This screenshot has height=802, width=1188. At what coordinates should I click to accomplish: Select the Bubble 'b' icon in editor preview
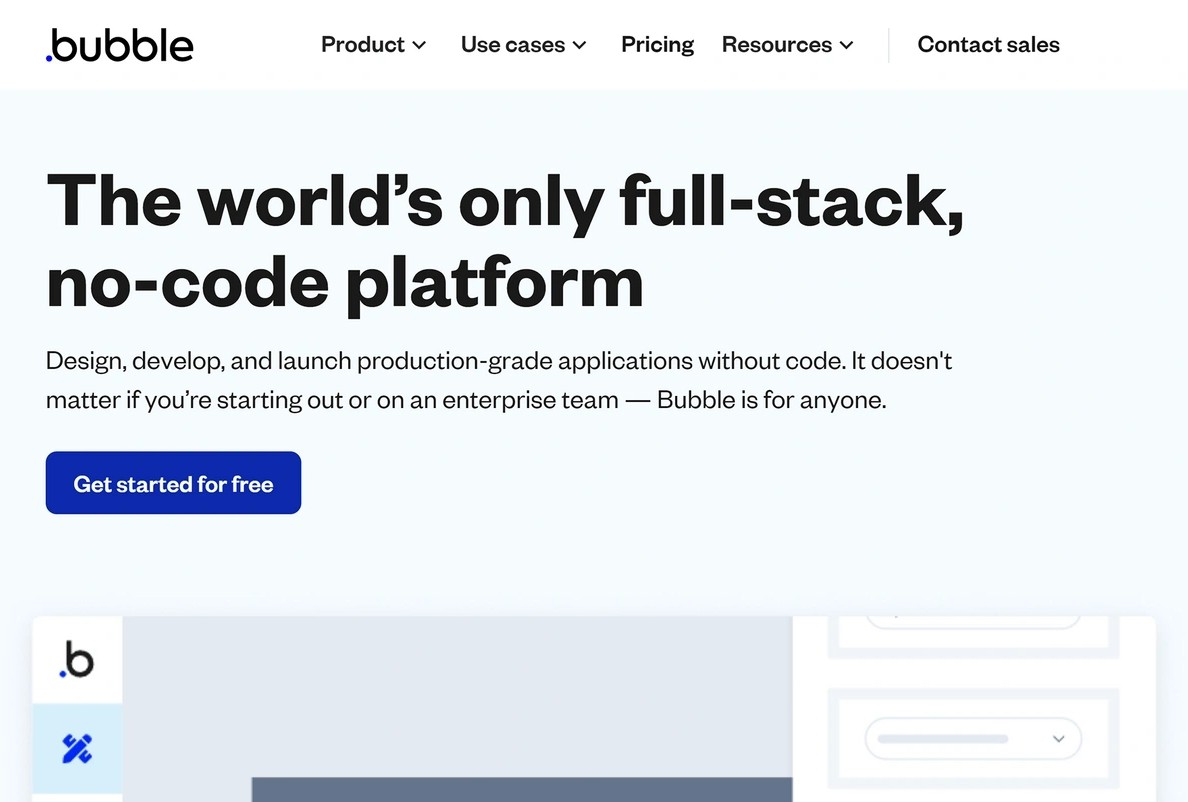pyautogui.click(x=77, y=660)
